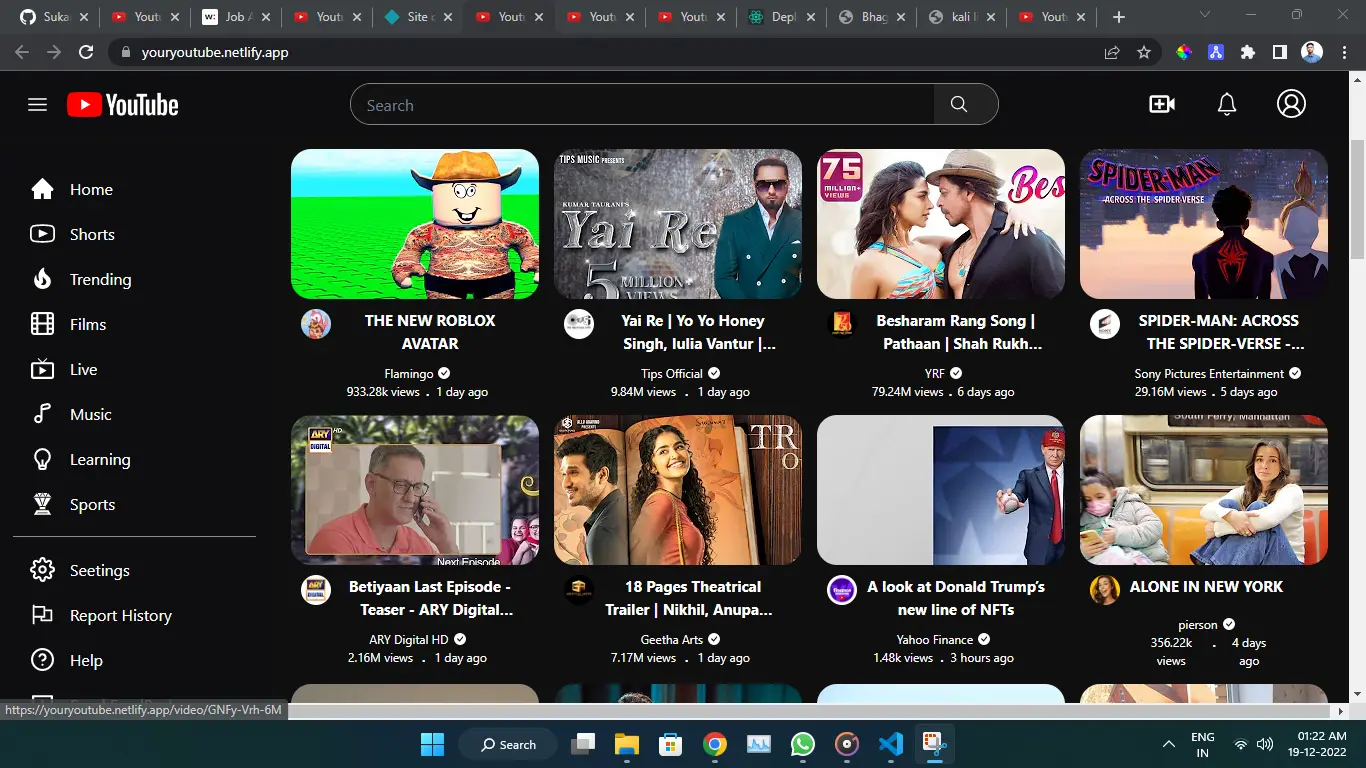
Task: Click the Flamingo channel name
Action: pyautogui.click(x=409, y=373)
